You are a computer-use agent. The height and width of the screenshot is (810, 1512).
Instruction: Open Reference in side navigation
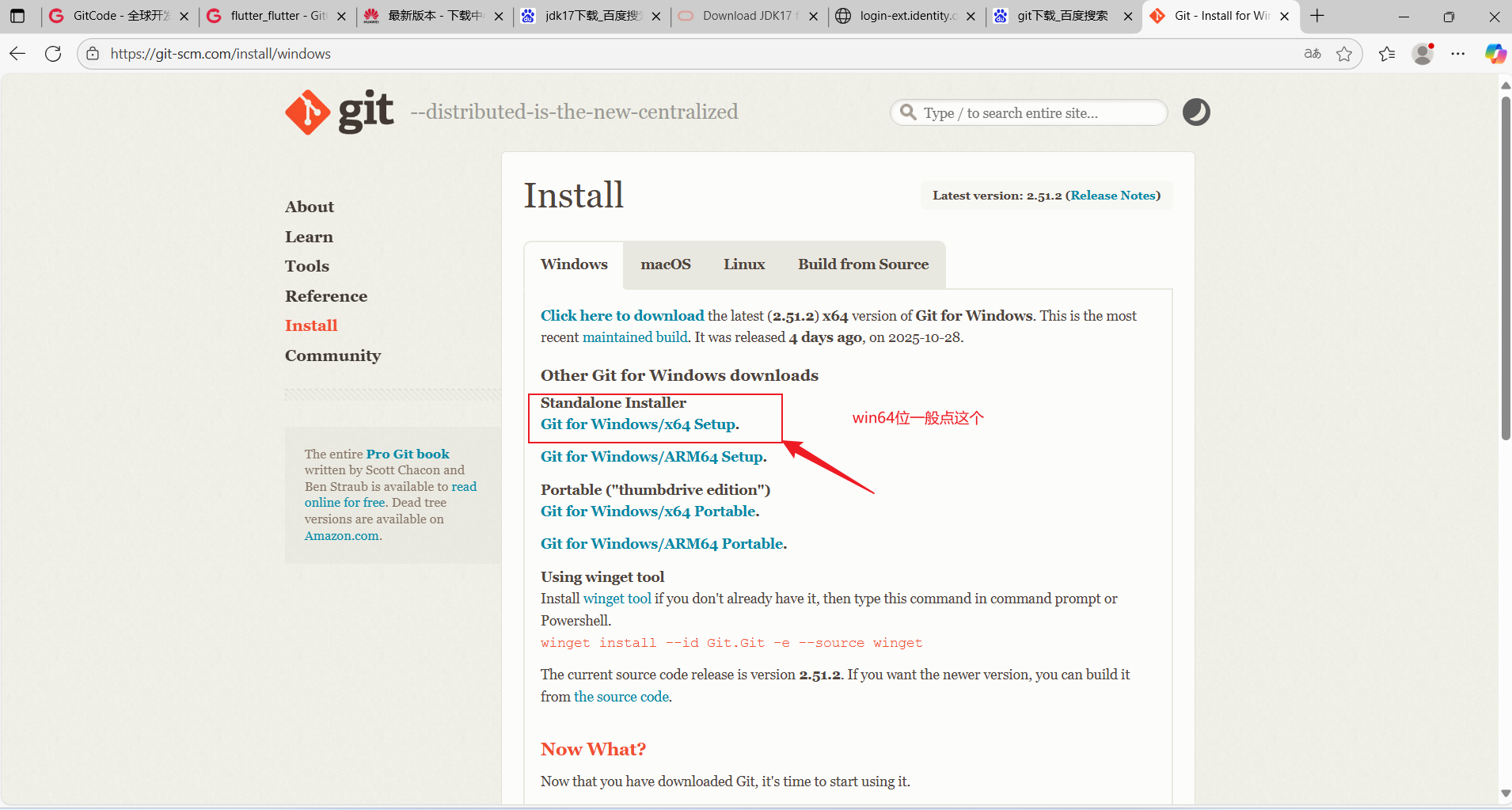tap(326, 296)
